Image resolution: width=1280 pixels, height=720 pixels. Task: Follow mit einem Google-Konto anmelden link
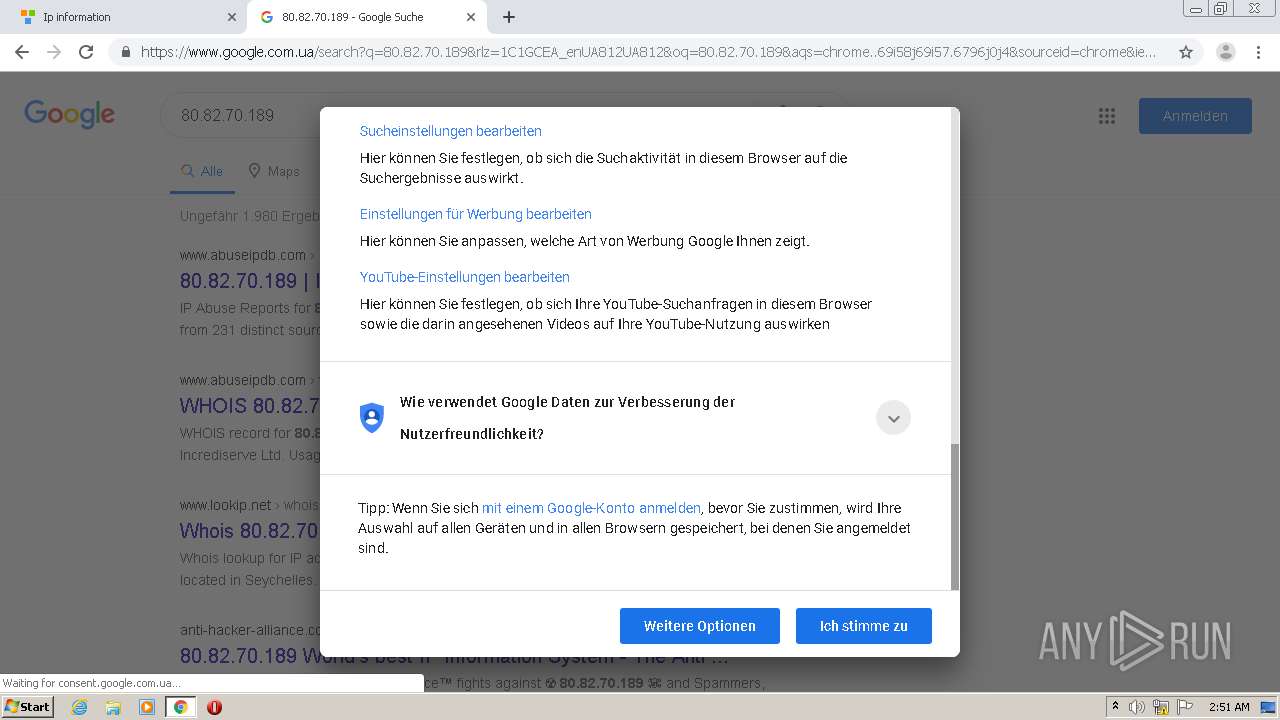[x=591, y=508]
